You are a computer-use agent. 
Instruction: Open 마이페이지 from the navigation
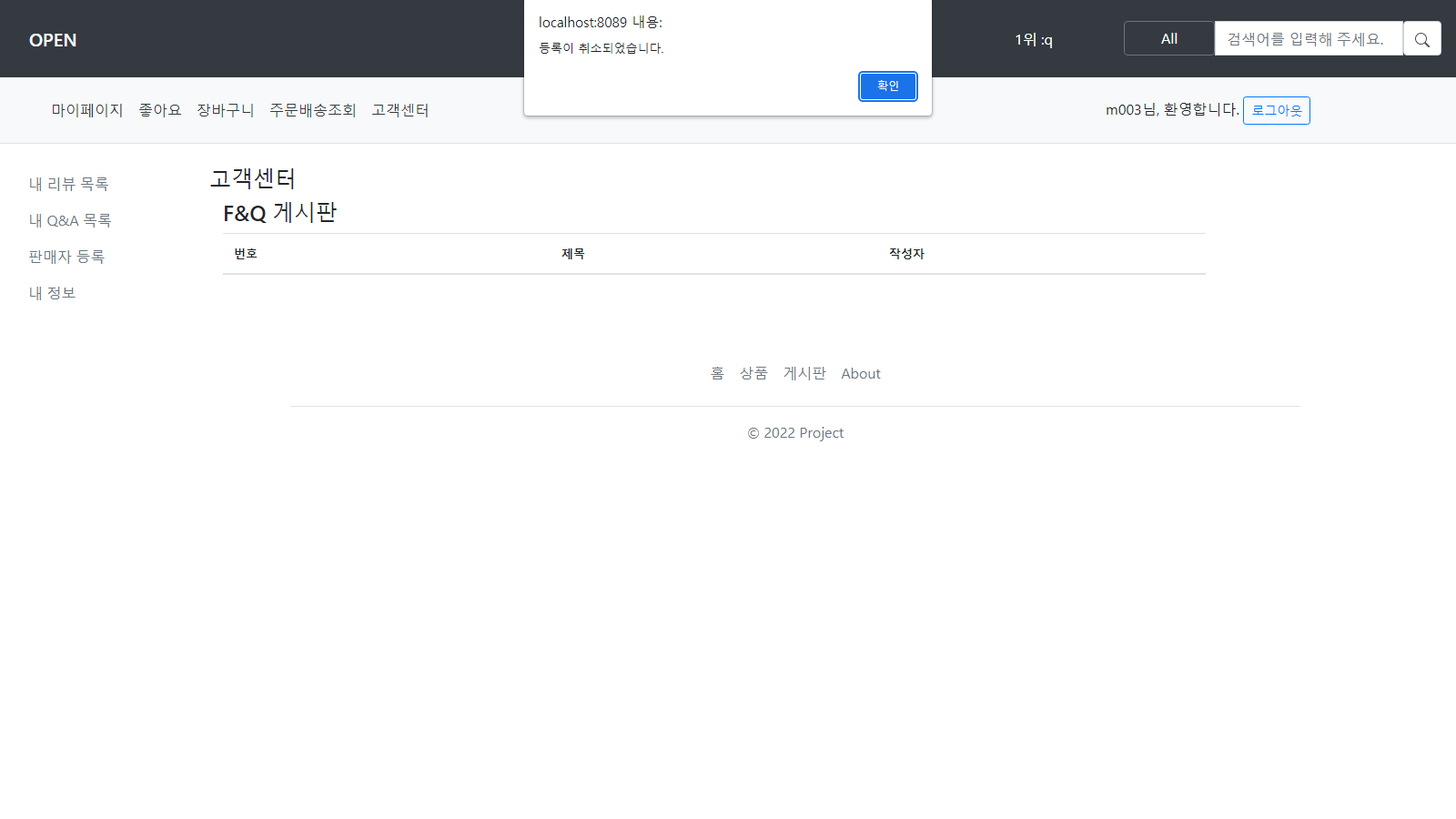click(x=86, y=110)
